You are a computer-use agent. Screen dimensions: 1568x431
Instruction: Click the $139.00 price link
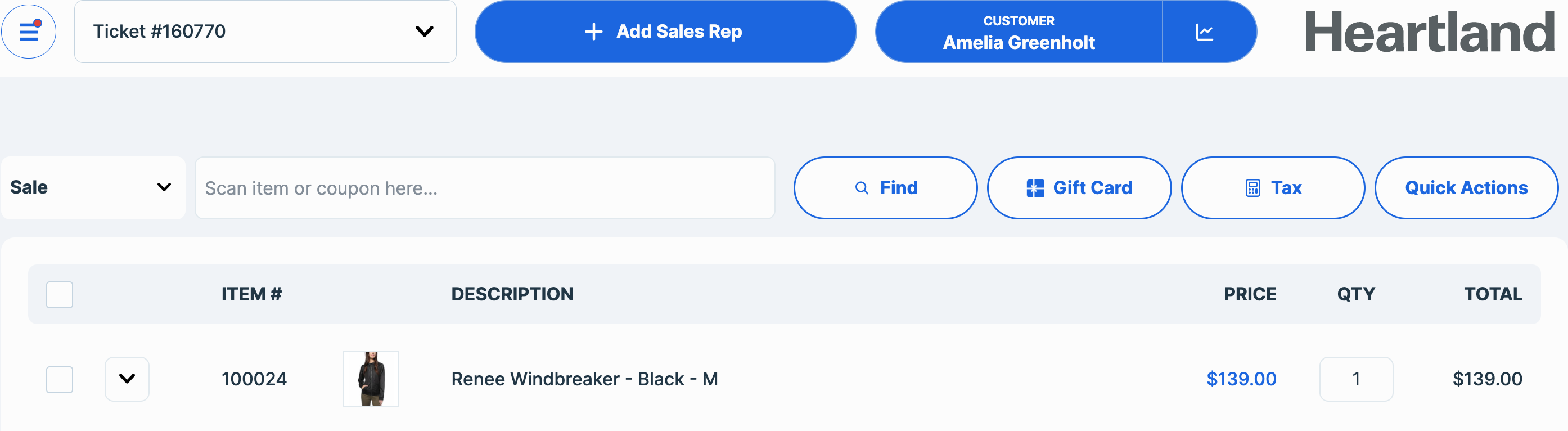point(1241,379)
